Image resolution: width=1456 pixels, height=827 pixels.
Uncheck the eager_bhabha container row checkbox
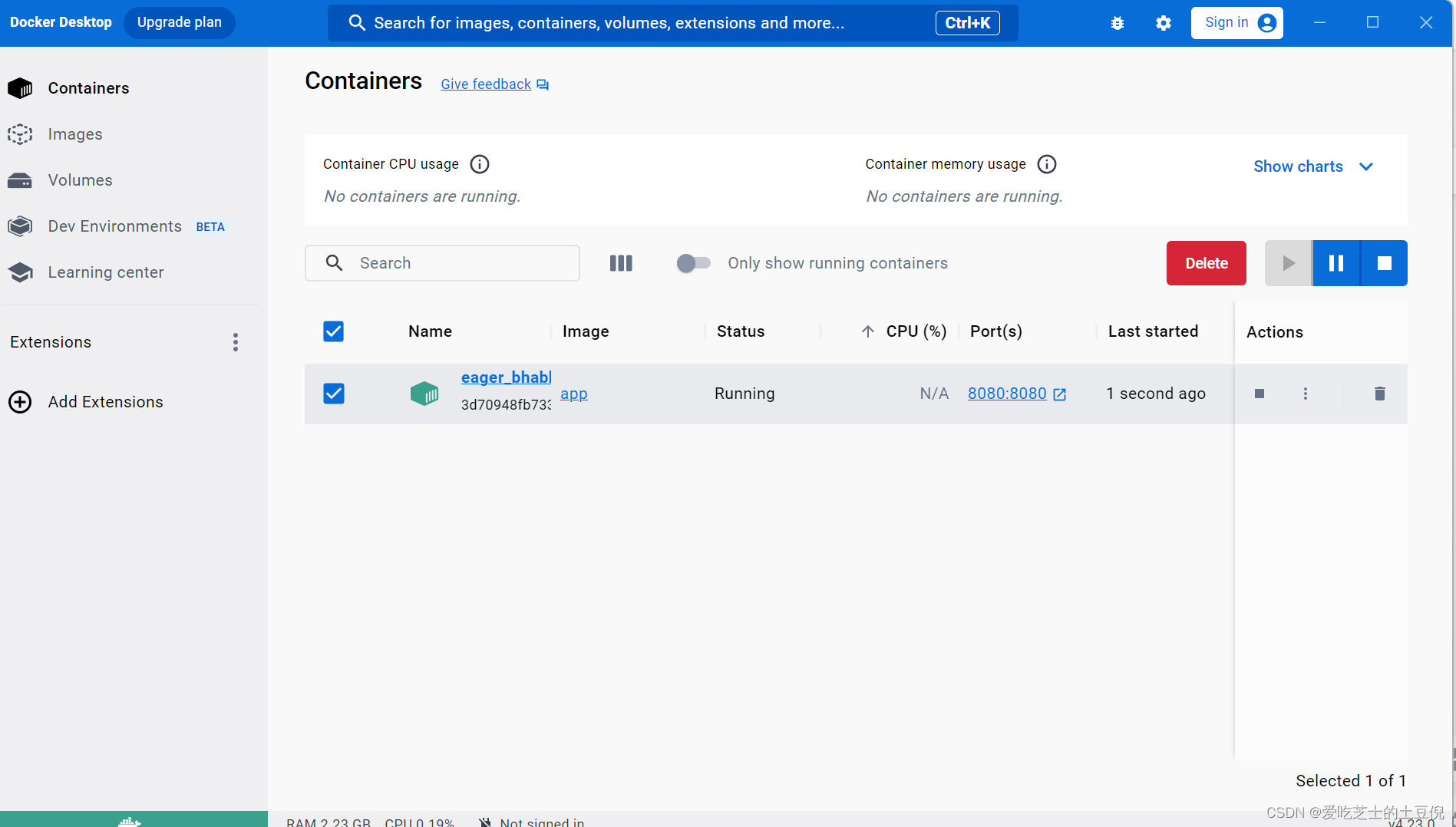click(x=334, y=393)
